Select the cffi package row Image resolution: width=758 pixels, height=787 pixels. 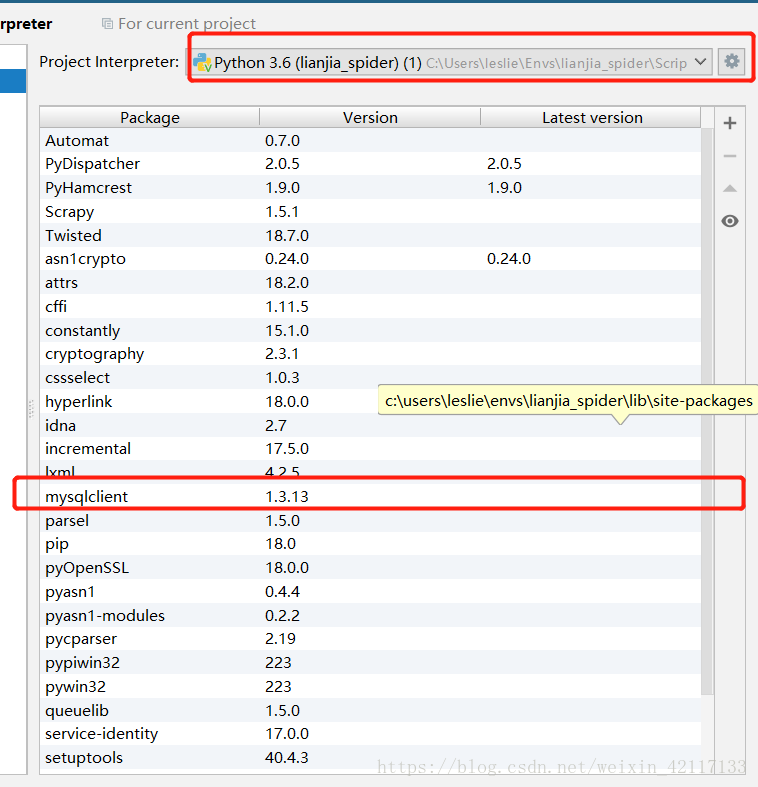pyautogui.click(x=370, y=307)
